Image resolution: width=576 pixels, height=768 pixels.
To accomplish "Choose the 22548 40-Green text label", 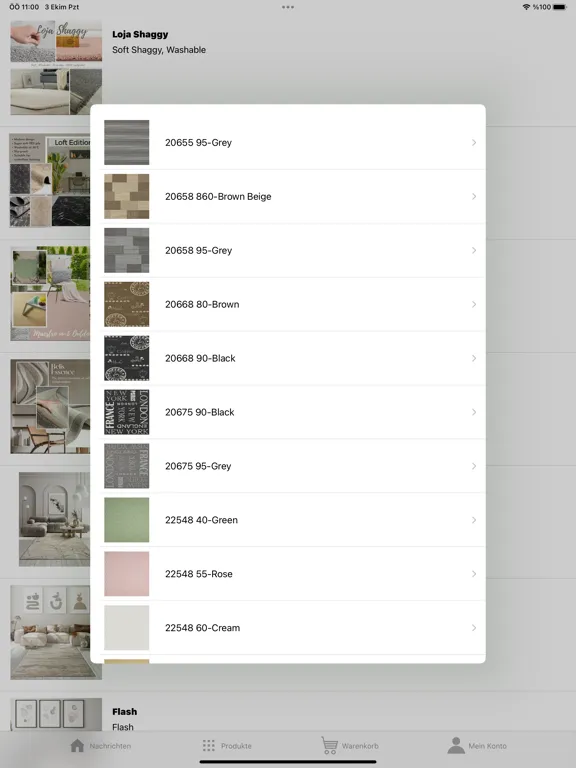I will click(201, 520).
